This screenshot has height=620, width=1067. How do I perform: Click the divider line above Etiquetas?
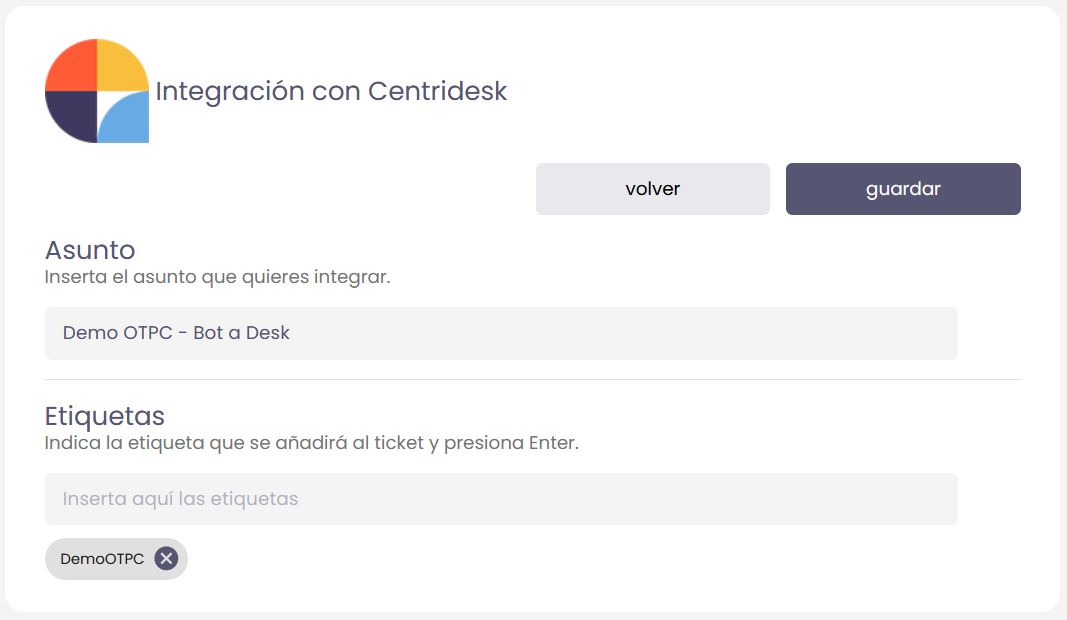coord(532,380)
